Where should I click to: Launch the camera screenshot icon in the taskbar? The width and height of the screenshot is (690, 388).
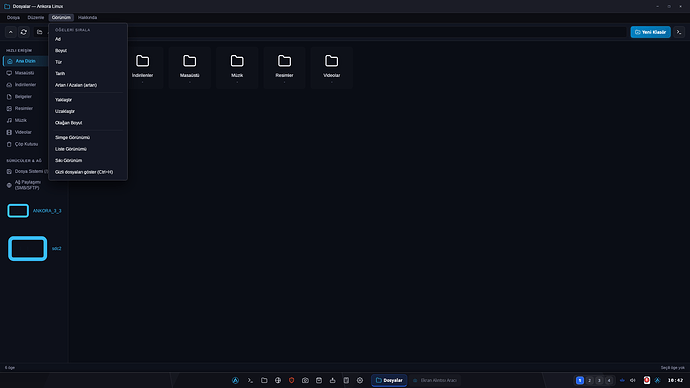(305, 381)
